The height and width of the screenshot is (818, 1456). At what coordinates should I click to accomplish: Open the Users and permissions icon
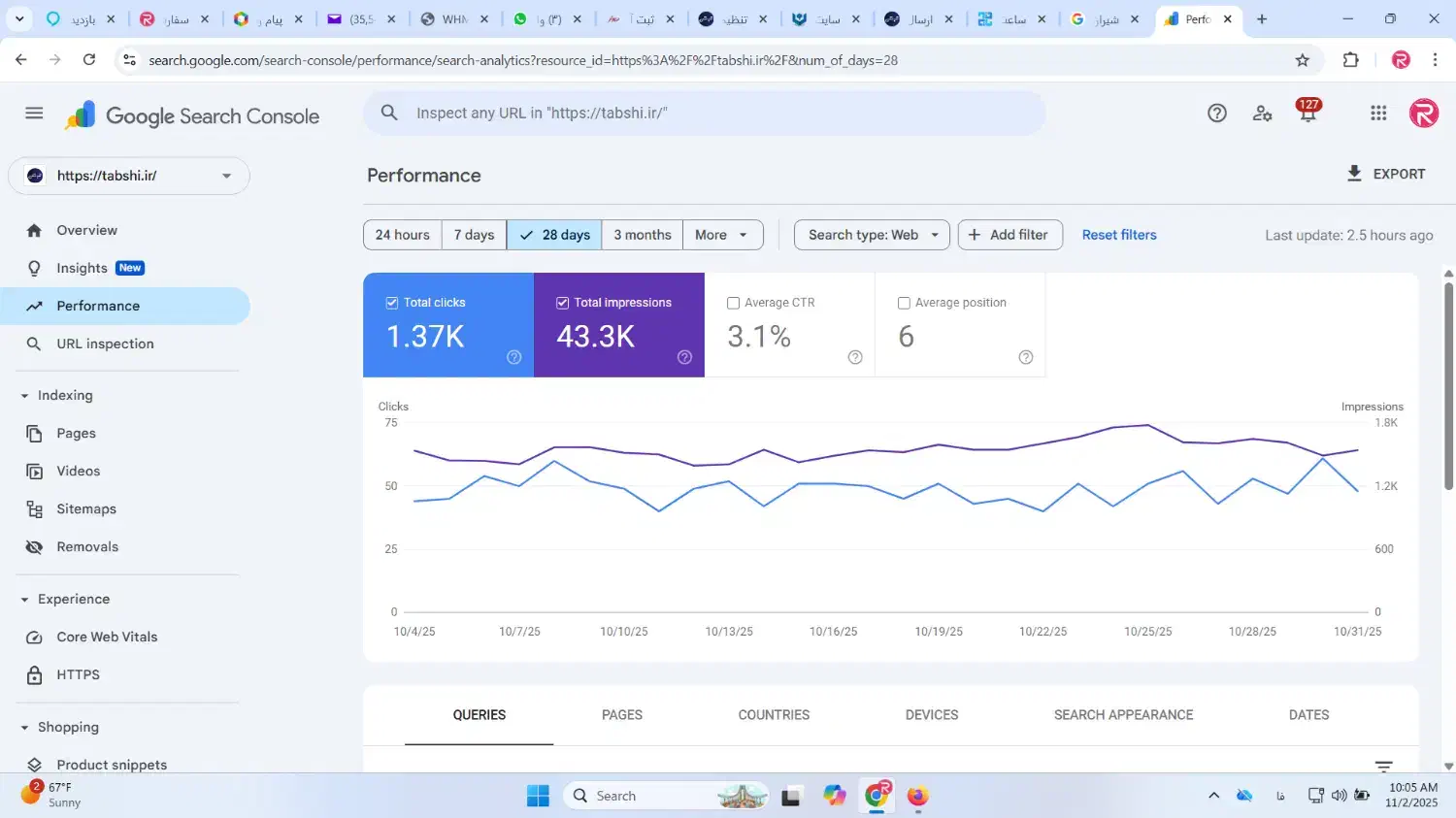(x=1262, y=114)
